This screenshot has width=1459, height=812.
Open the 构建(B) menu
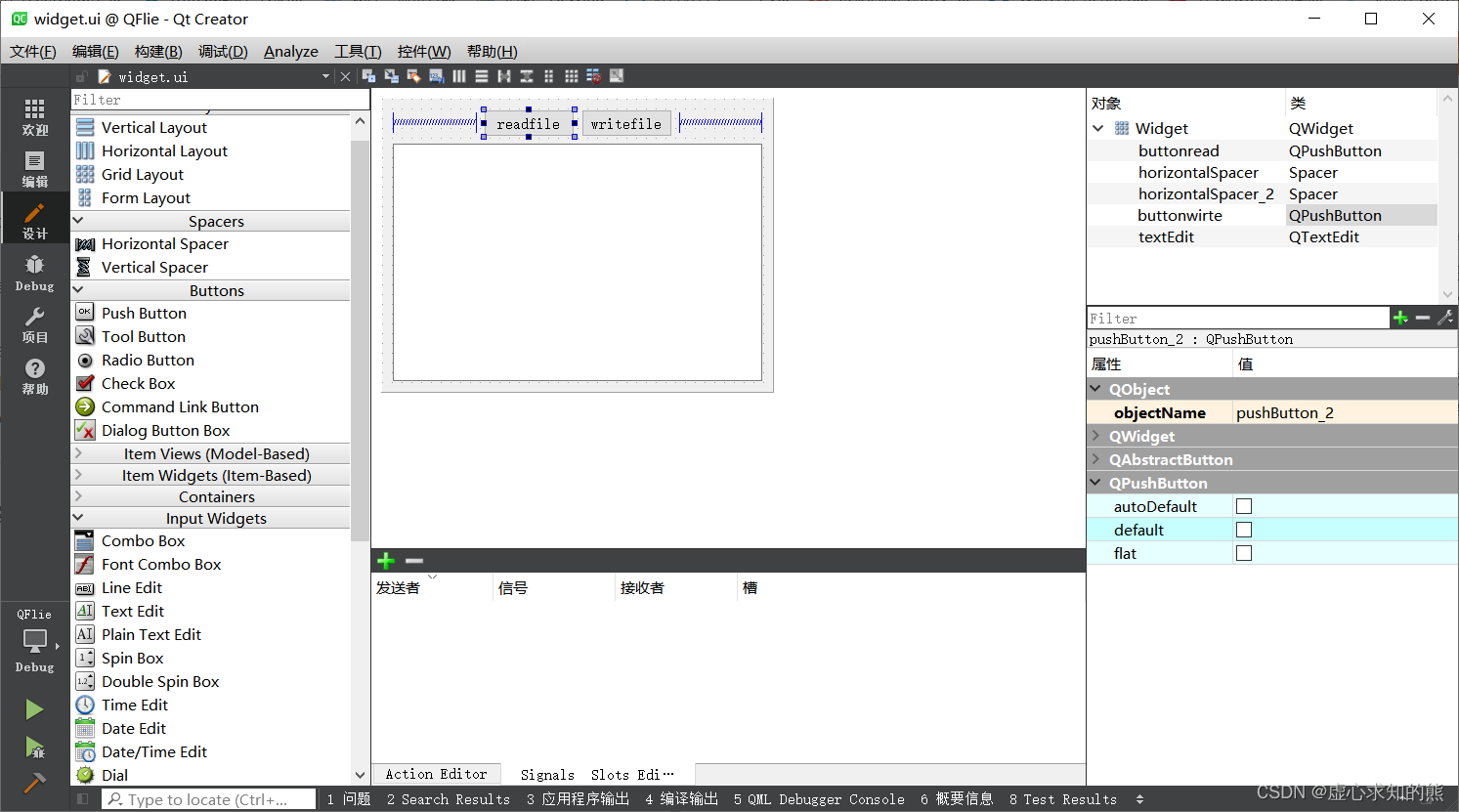coord(158,52)
